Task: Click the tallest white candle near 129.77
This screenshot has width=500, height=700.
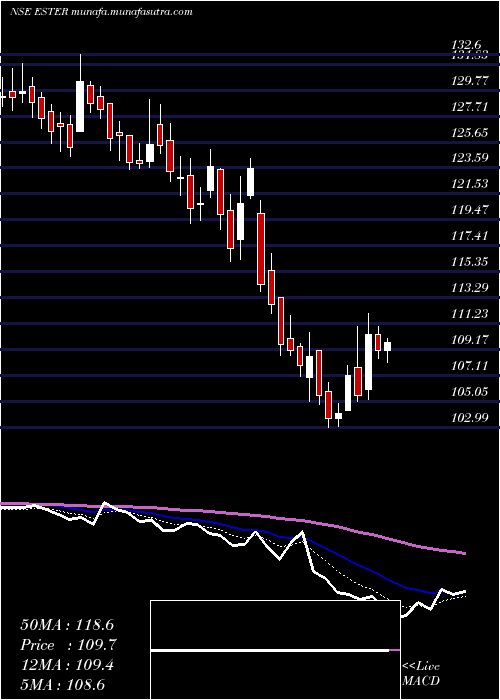Action: point(80,106)
